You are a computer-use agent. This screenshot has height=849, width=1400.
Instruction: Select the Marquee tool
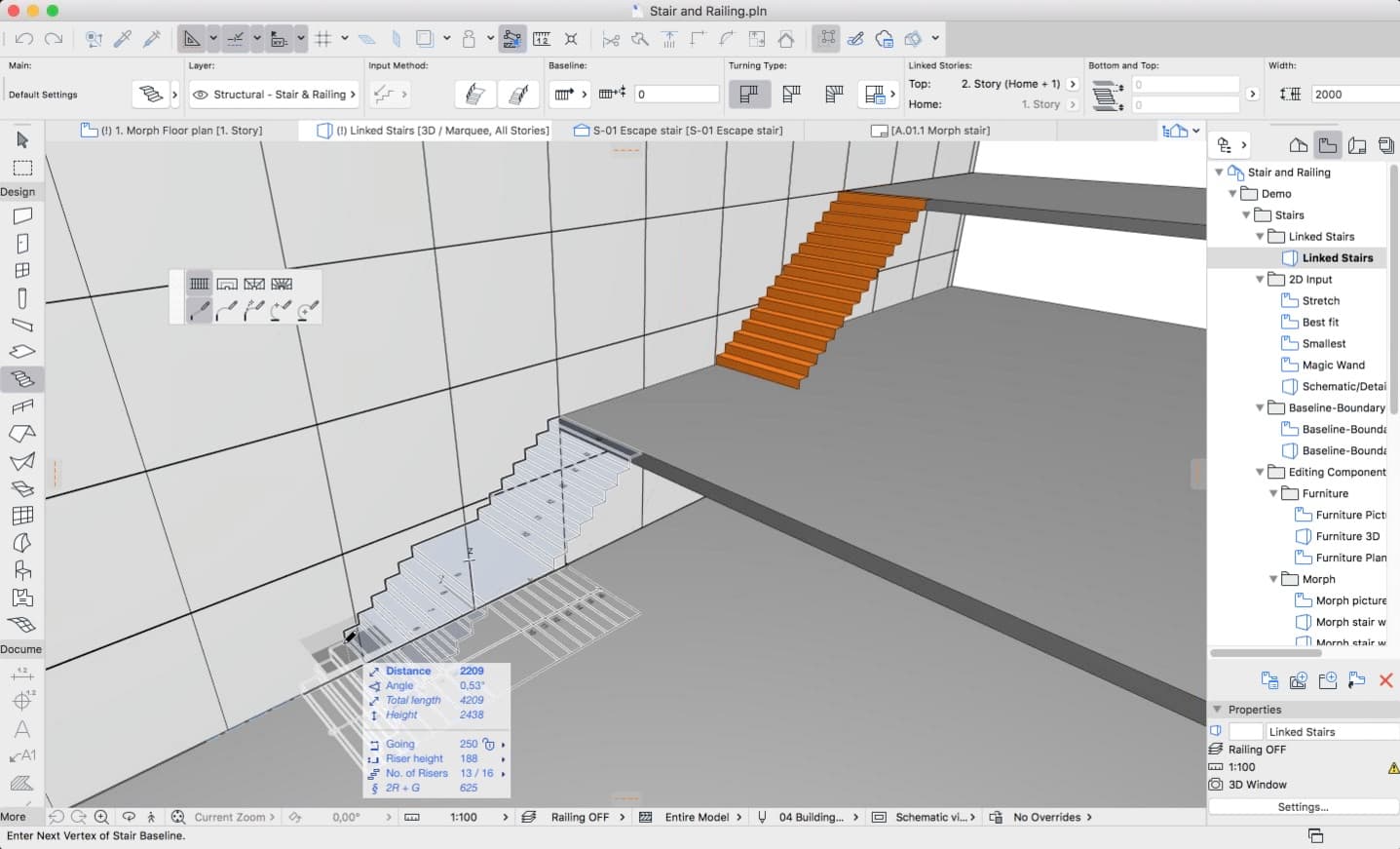click(x=22, y=168)
